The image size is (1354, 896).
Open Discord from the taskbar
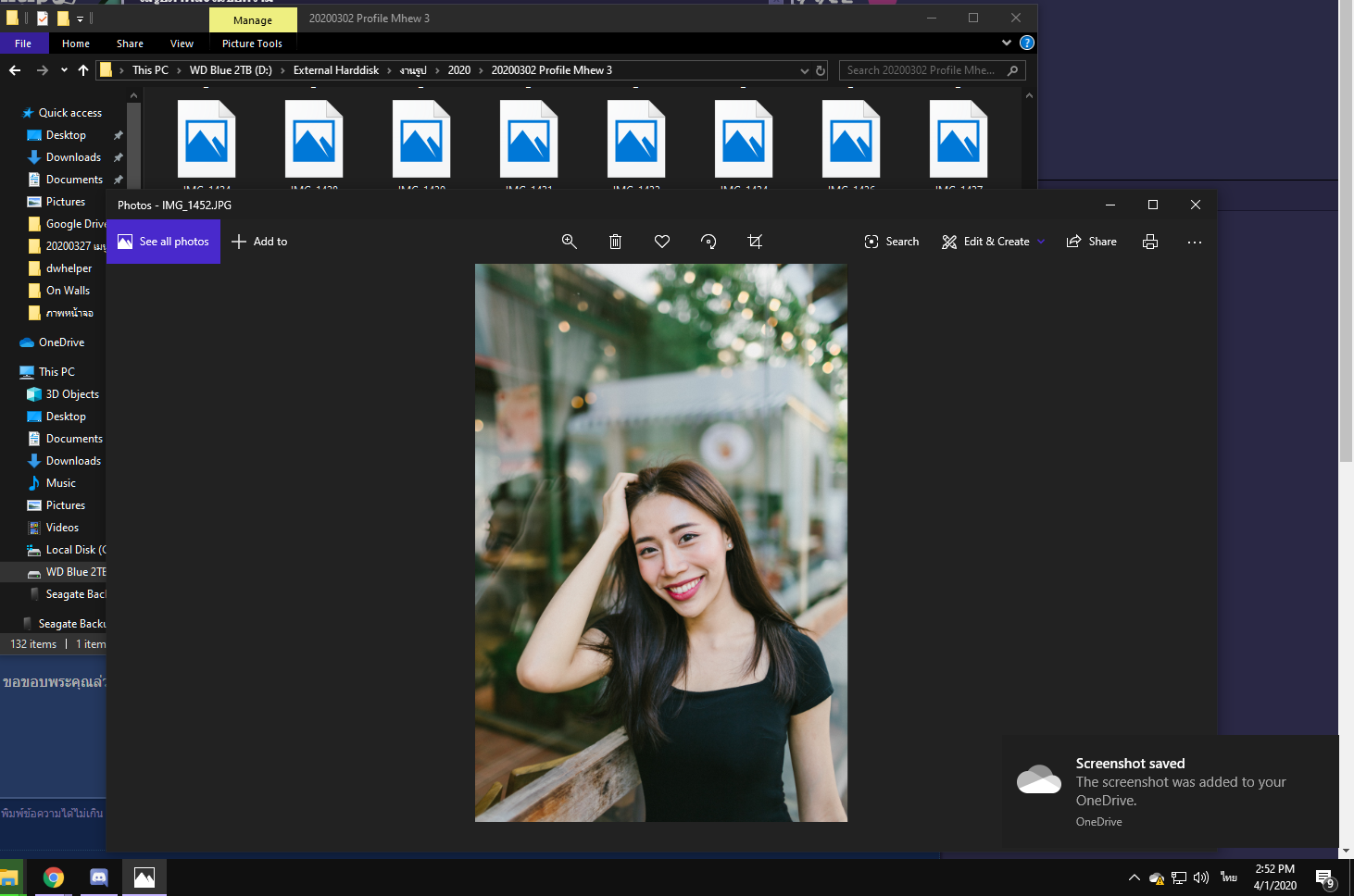[99, 877]
